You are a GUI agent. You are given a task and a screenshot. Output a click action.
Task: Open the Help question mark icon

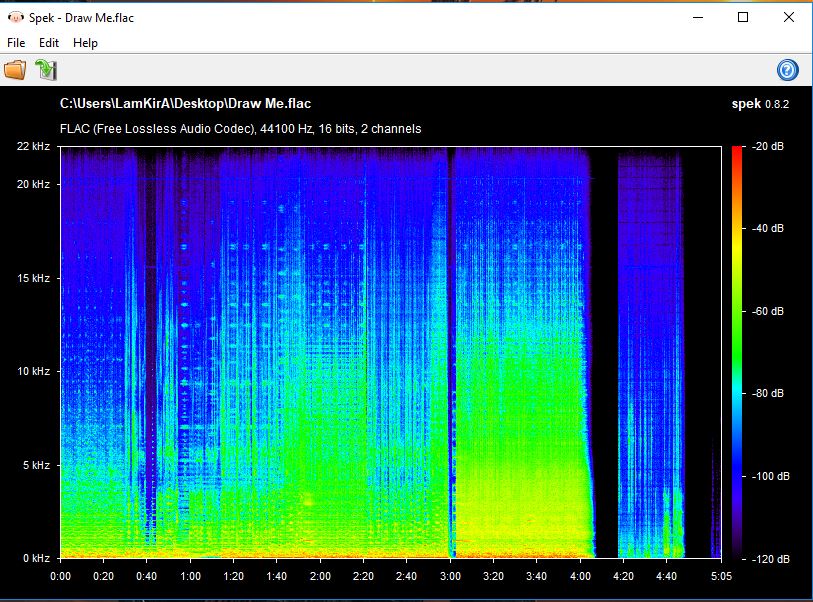pos(787,69)
